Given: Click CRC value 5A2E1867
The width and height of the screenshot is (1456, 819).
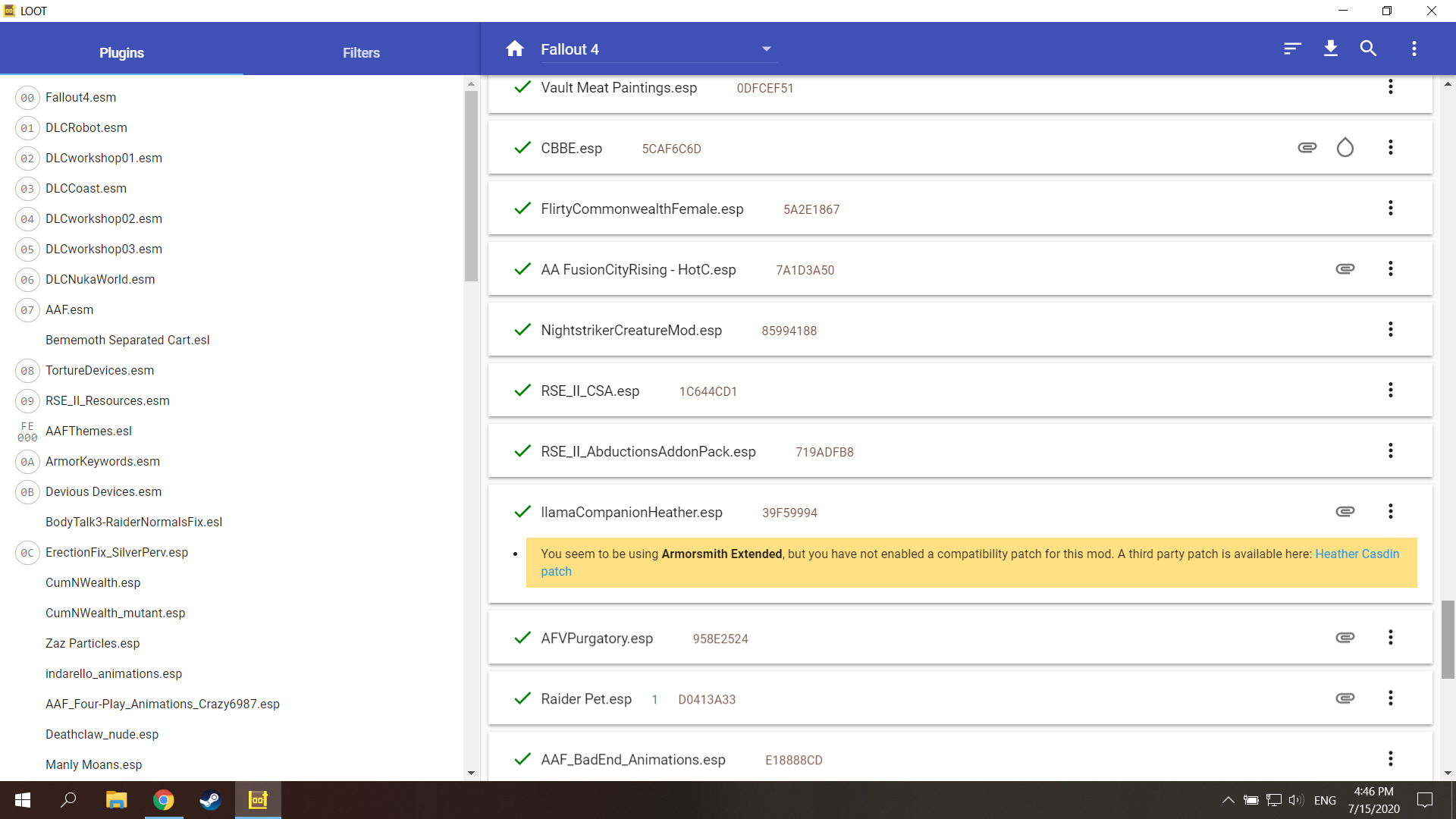Looking at the screenshot, I should [811, 209].
